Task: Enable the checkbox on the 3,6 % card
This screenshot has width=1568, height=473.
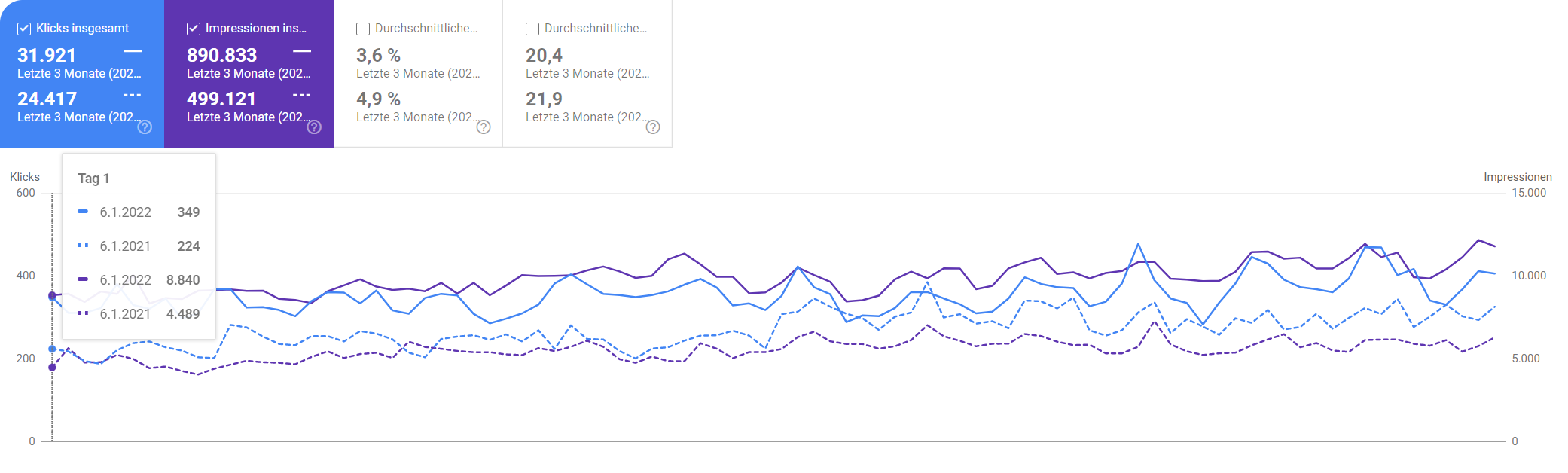Action: [363, 29]
